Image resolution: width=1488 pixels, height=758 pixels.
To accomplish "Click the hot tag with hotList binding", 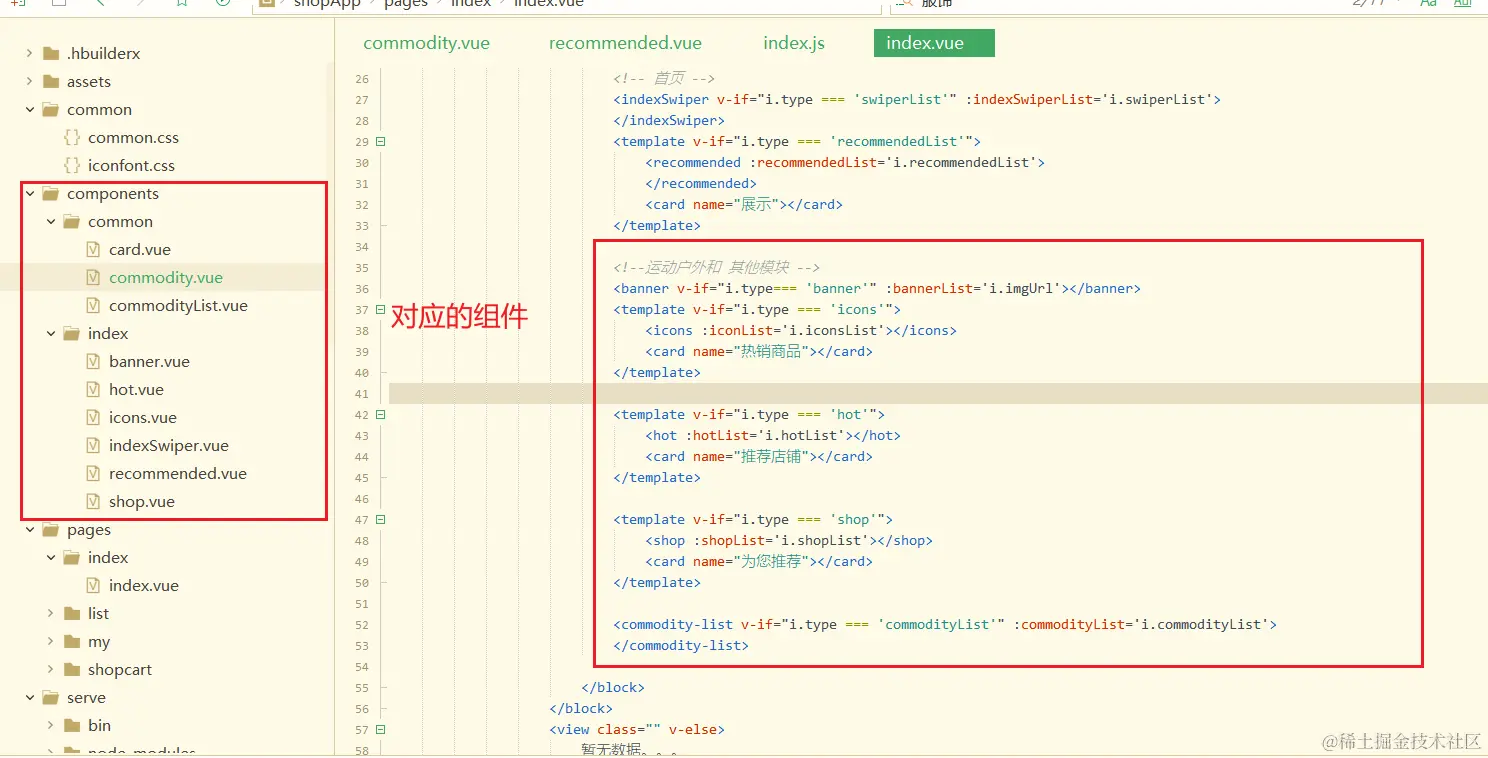I will tap(773, 436).
